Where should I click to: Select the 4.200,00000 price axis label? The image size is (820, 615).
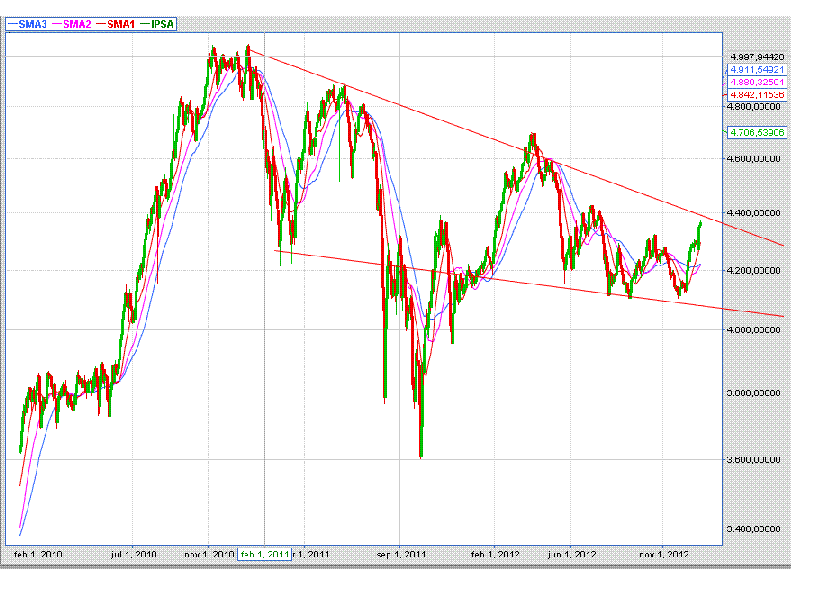click(755, 271)
